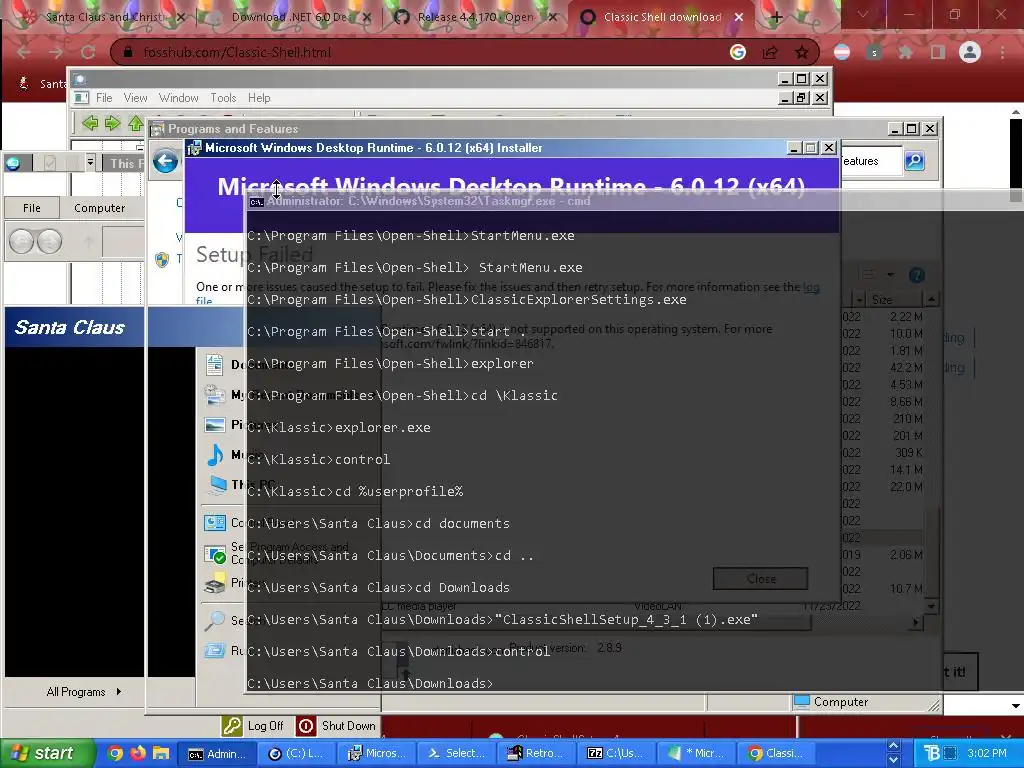This screenshot has width=1024, height=768.
Task: Open the Chrome extensions puzzle icon
Action: (x=905, y=52)
